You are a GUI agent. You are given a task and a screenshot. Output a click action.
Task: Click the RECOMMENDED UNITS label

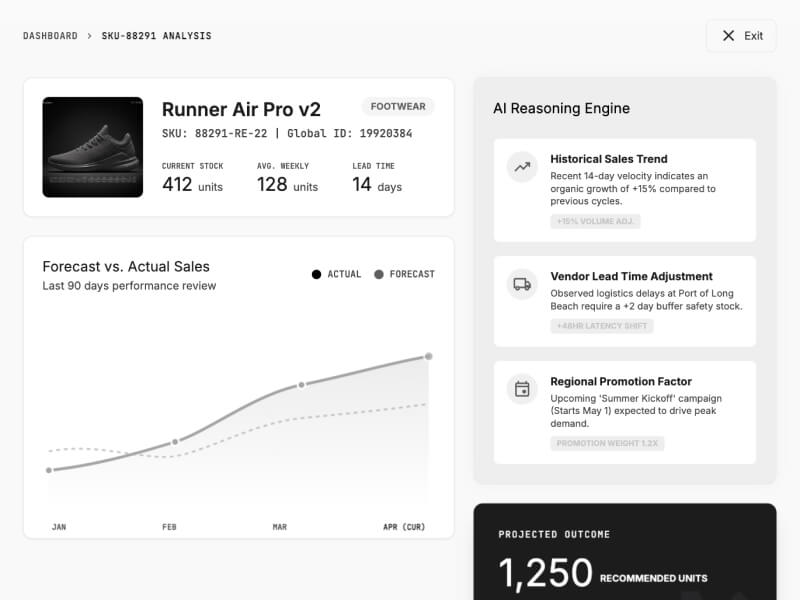click(654, 578)
